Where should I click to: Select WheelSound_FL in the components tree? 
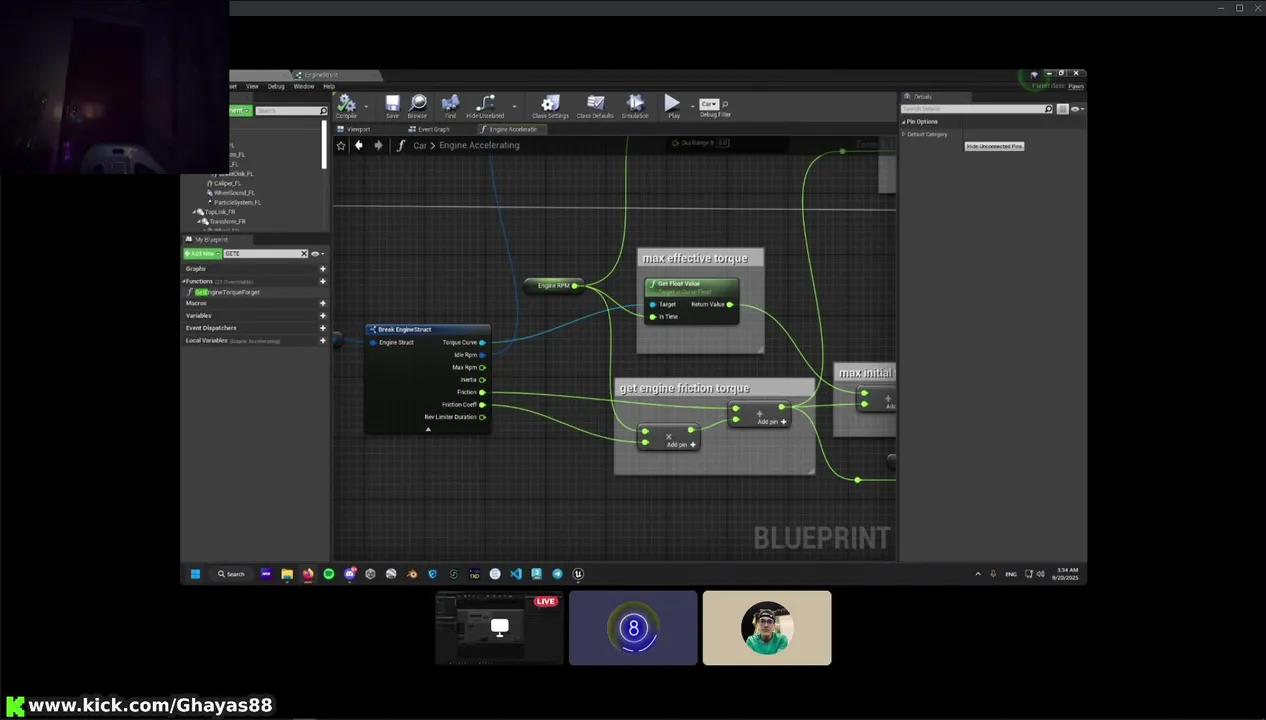coord(234,193)
